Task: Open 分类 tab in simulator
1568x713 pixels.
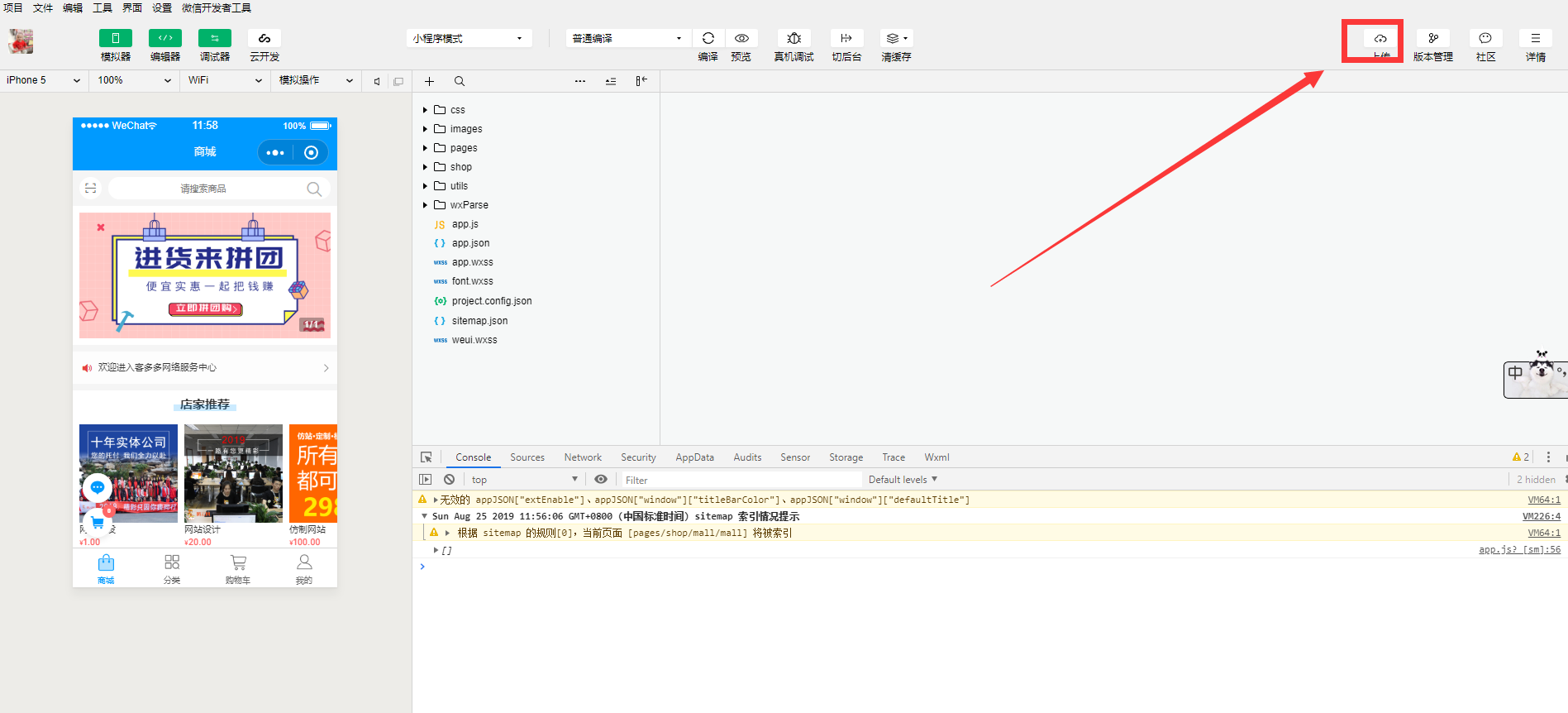Action: [172, 568]
